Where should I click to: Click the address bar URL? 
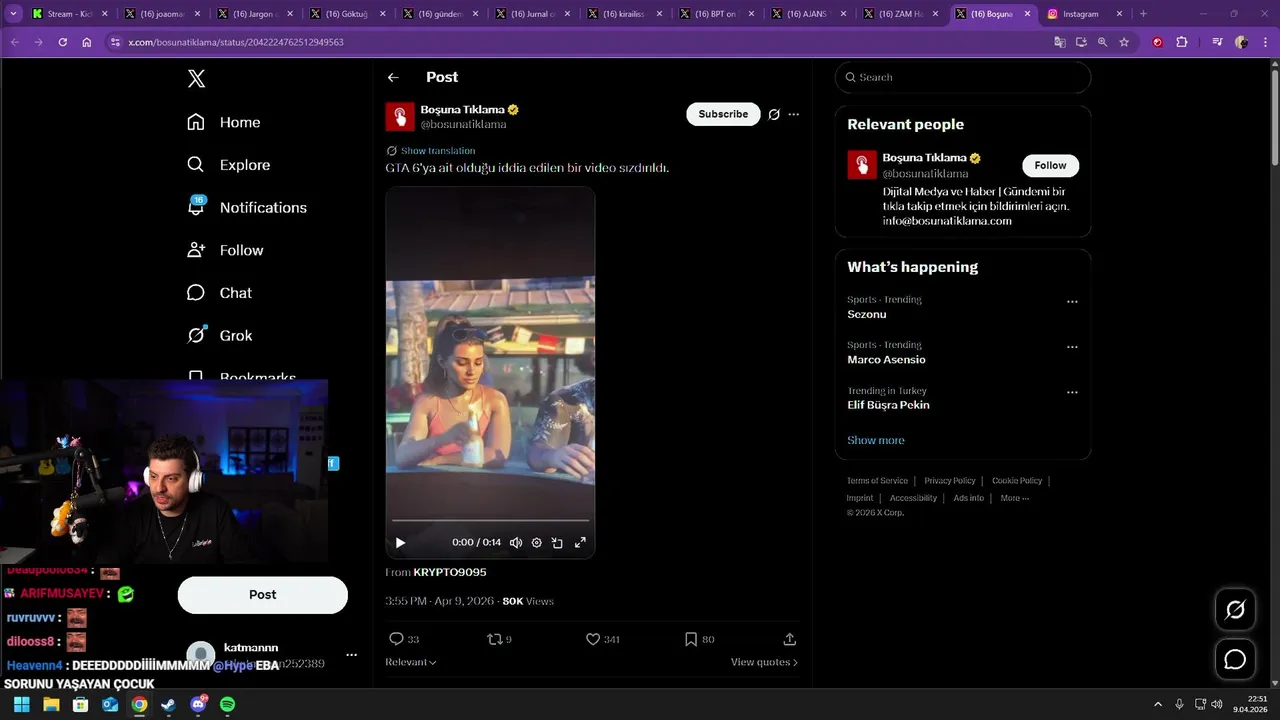point(236,42)
